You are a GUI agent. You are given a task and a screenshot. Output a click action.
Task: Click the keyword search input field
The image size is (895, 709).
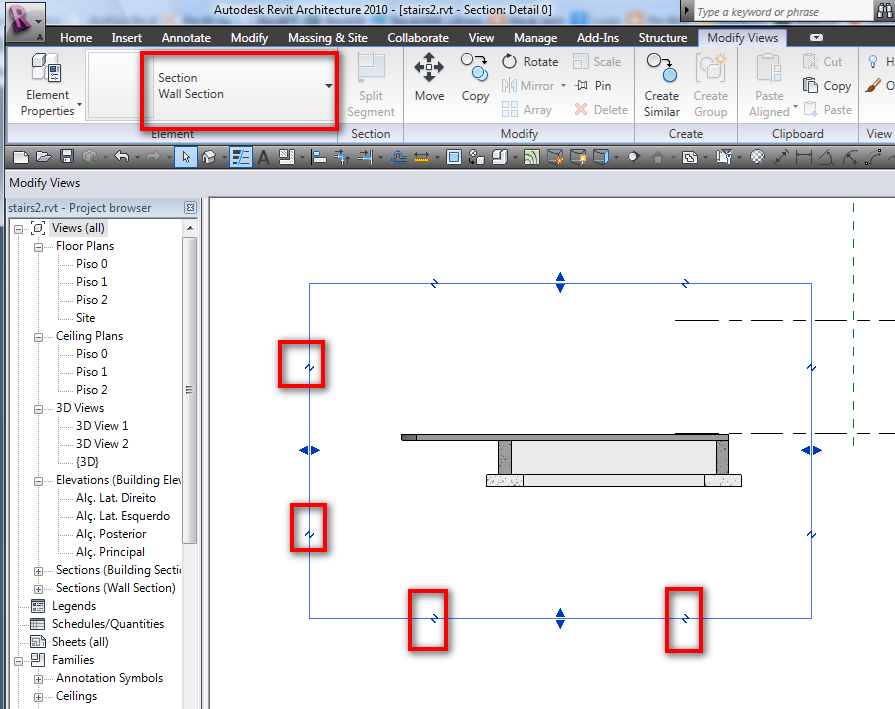tap(782, 11)
